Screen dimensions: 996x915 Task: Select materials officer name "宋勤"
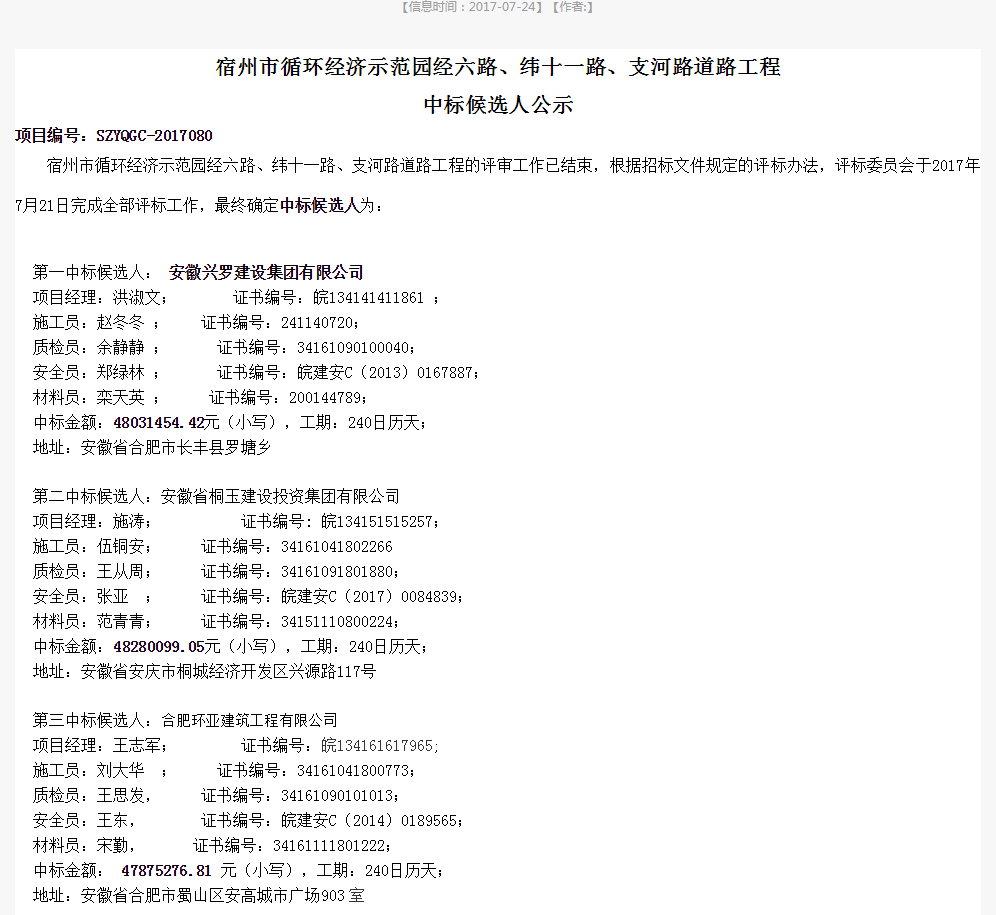tap(112, 846)
